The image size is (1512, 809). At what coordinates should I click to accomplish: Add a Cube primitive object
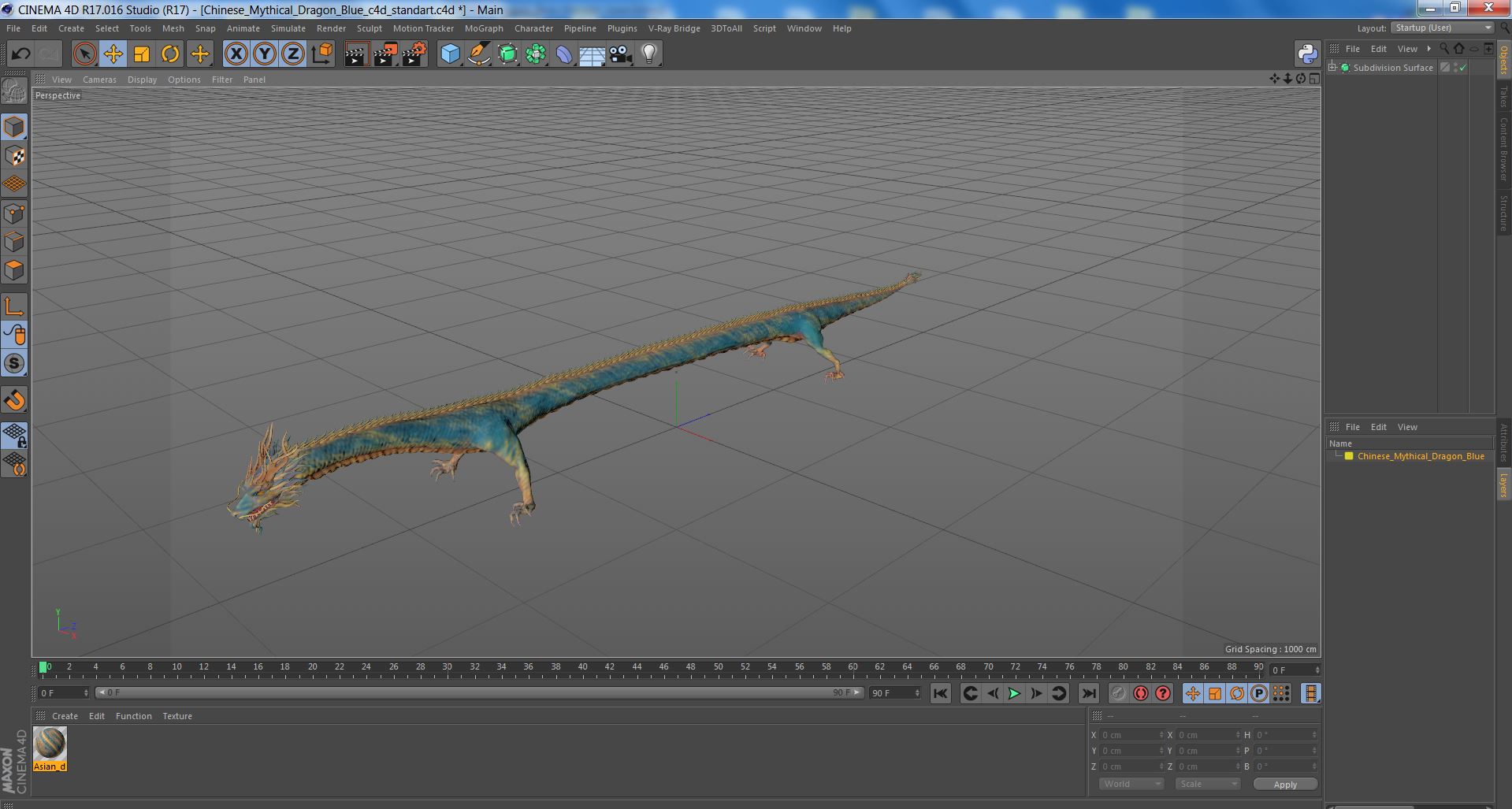click(x=450, y=54)
